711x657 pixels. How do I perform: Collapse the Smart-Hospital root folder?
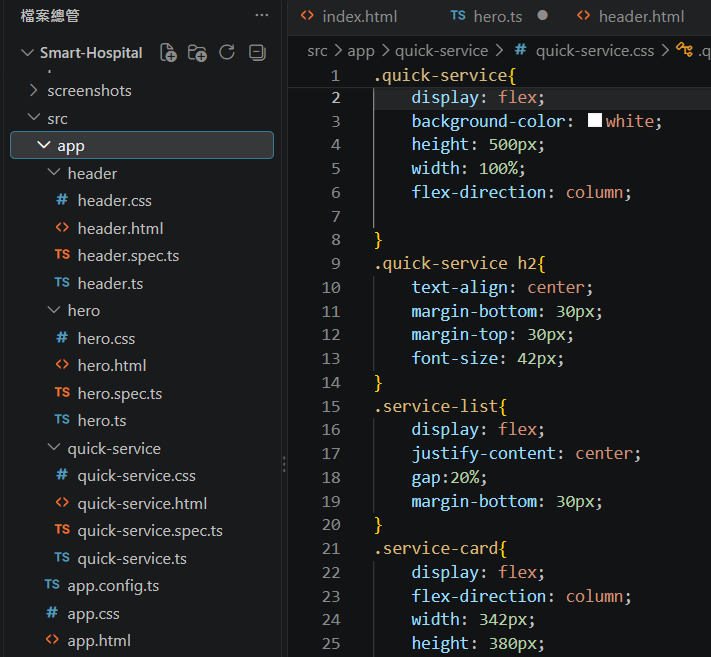(x=28, y=53)
